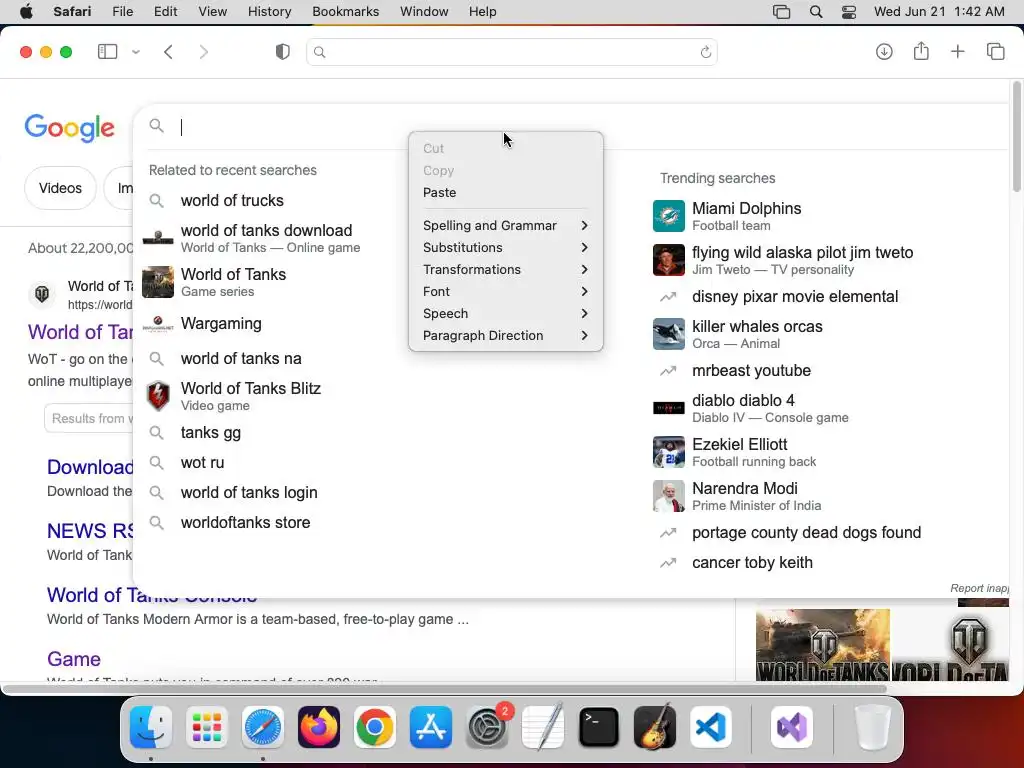
Task: Choose 'worldoftanks store' suggestion
Action: click(245, 522)
